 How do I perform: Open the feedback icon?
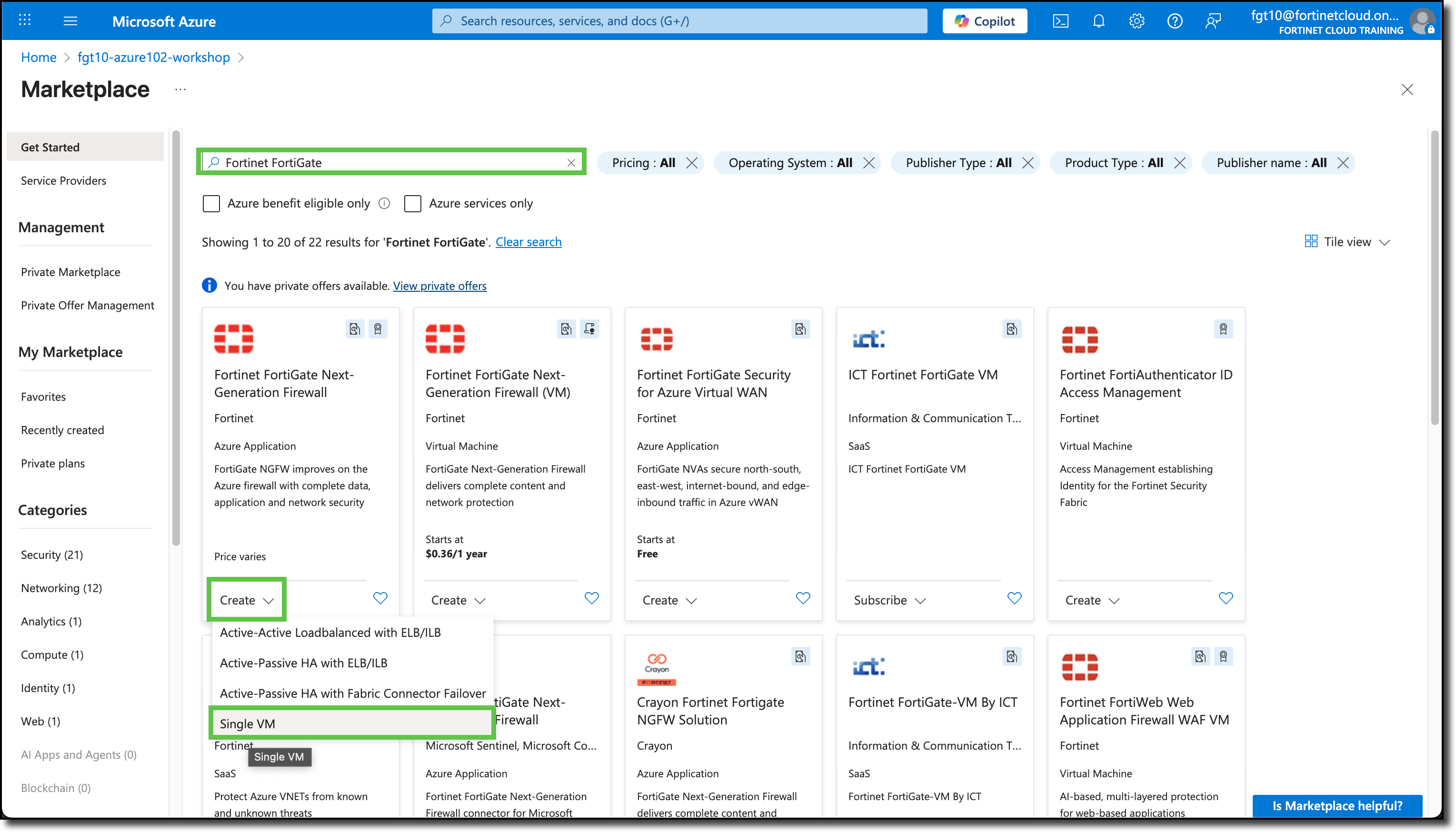click(1213, 20)
